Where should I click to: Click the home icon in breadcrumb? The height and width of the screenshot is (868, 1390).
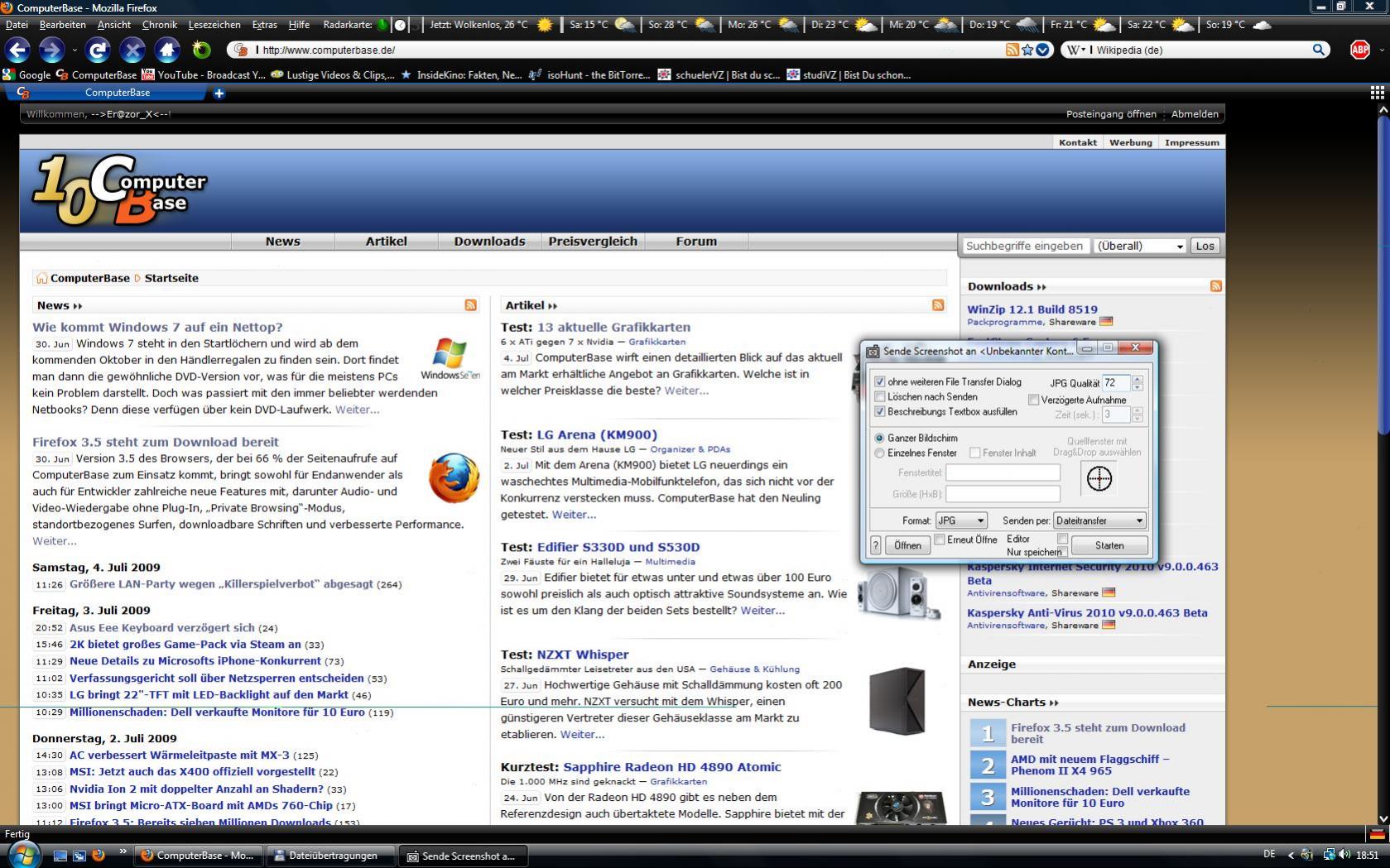(41, 278)
